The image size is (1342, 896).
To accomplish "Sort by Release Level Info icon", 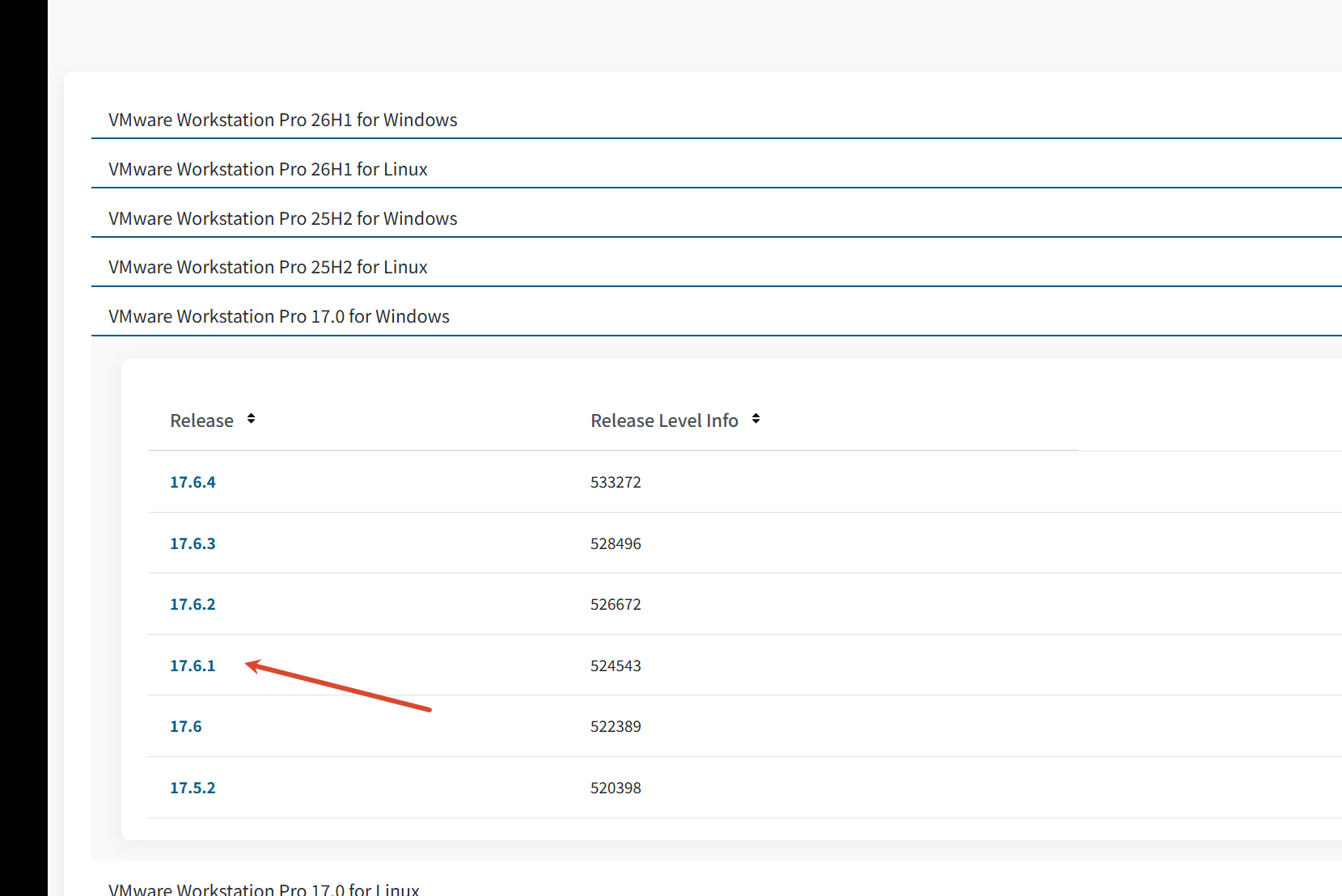I will [x=756, y=419].
